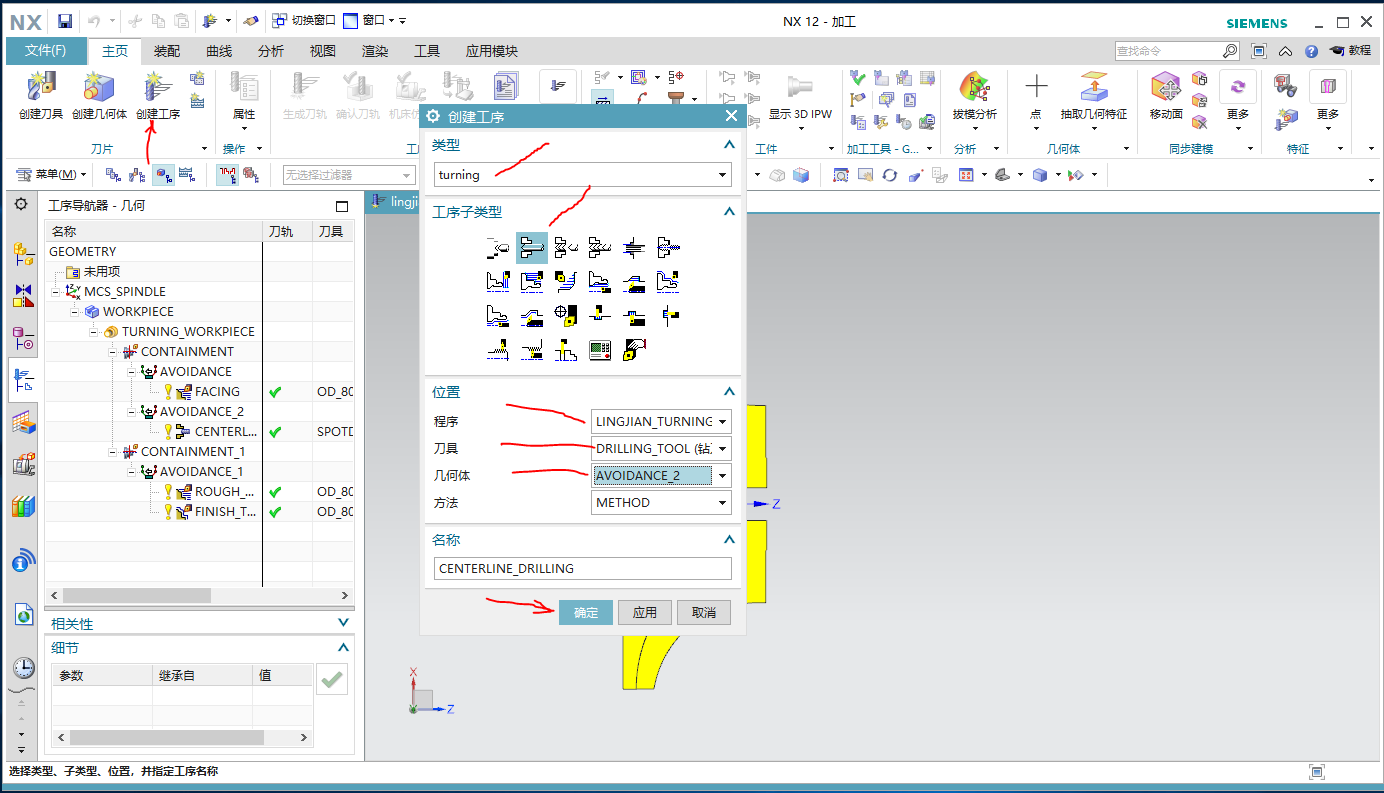Screen dimensions: 1384x793
Task: Select the Centerline Drilling subtype icon
Action: pos(532,248)
